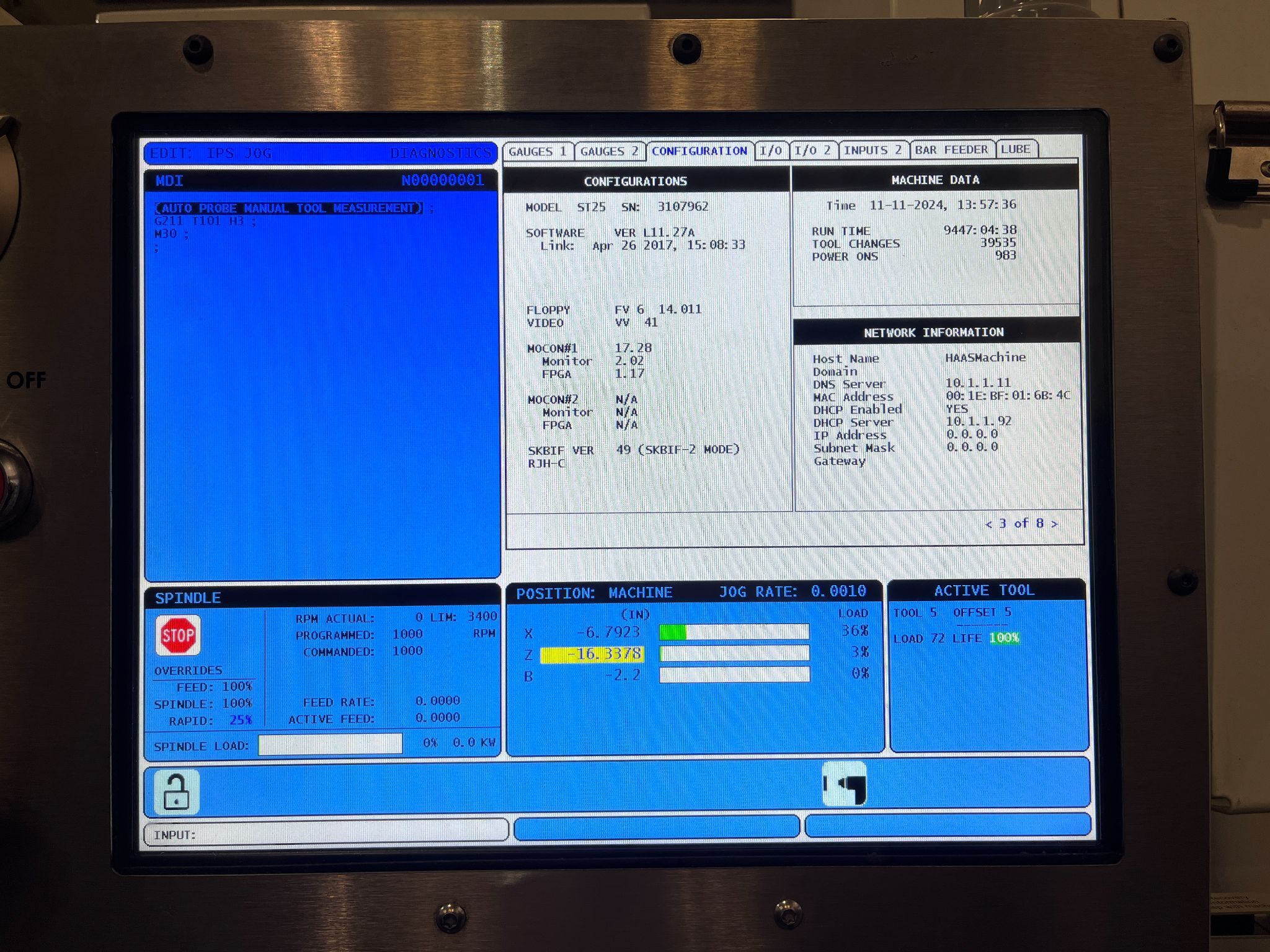Viewport: 1270px width, 952px height.
Task: Click the next page arrow beside 3 of 8
Action: (1054, 524)
